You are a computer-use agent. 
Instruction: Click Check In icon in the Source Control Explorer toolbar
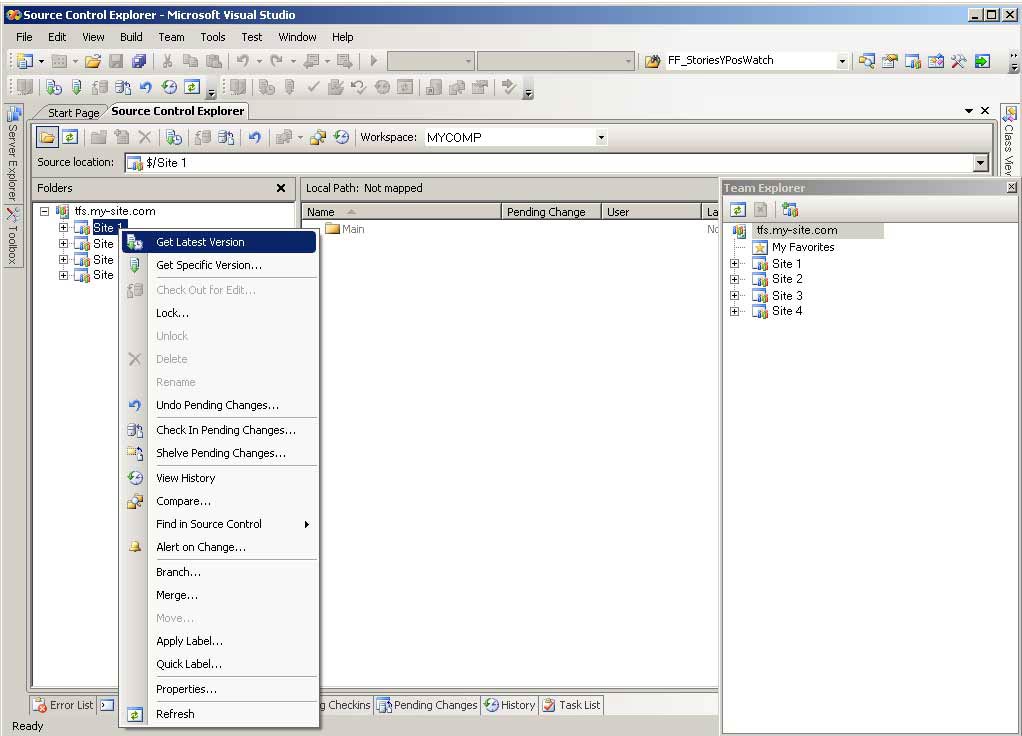click(226, 137)
